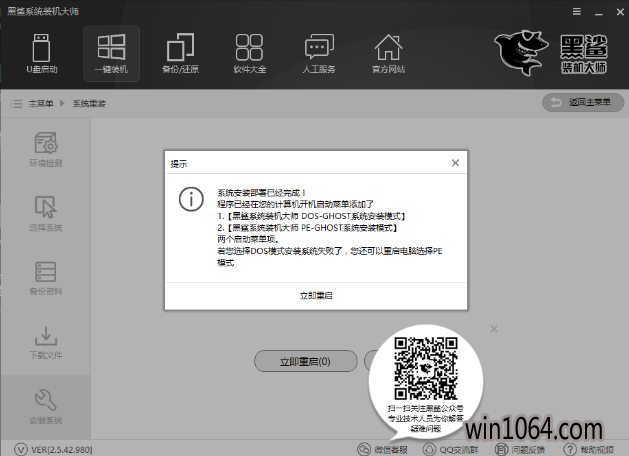
Task: Click the info icon in dialog
Action: (191, 199)
